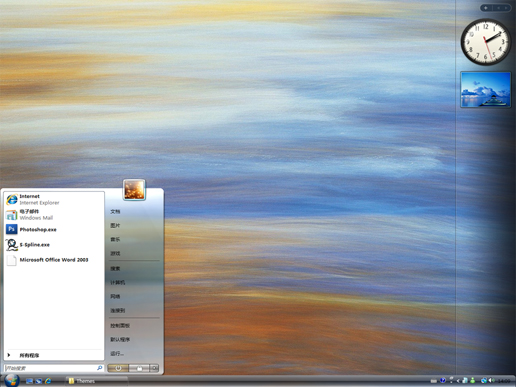The image size is (516, 387).
Task: Click the search magnifier icon
Action: (99, 368)
